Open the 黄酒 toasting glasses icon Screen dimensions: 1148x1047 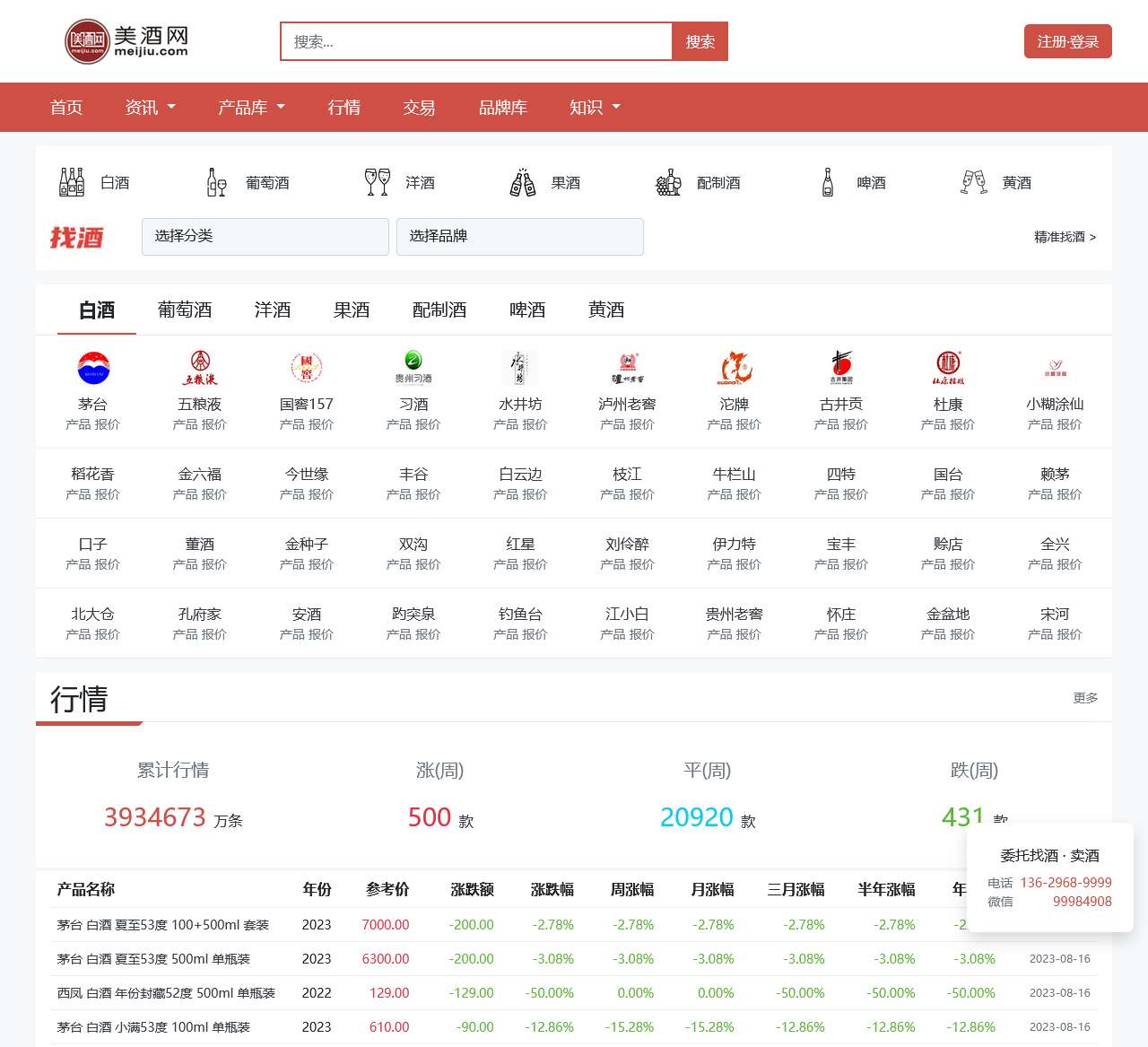tap(972, 181)
